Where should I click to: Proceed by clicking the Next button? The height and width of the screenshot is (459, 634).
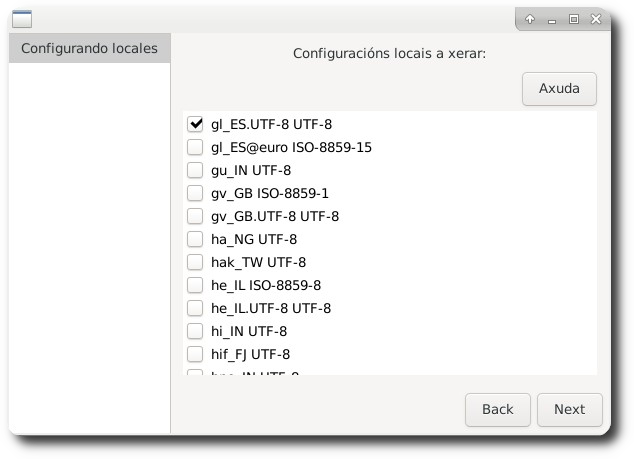coord(569,409)
